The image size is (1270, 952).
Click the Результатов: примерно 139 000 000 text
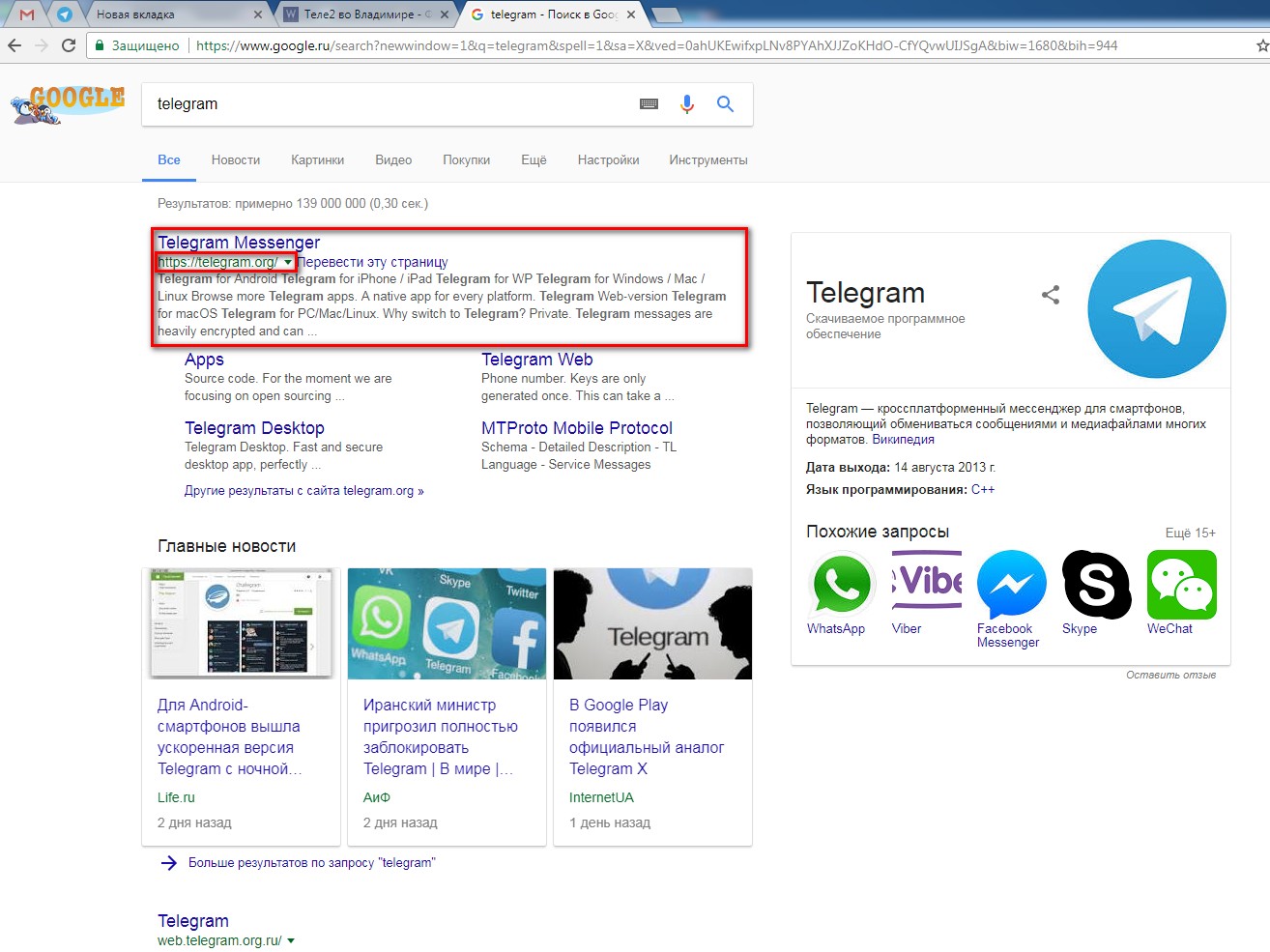tap(293, 204)
